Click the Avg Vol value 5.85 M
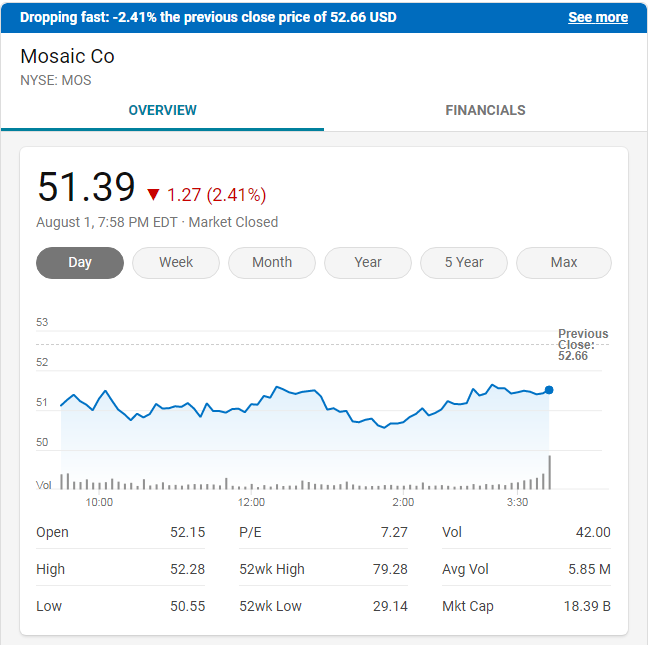Image resolution: width=650 pixels, height=645 pixels. (589, 569)
